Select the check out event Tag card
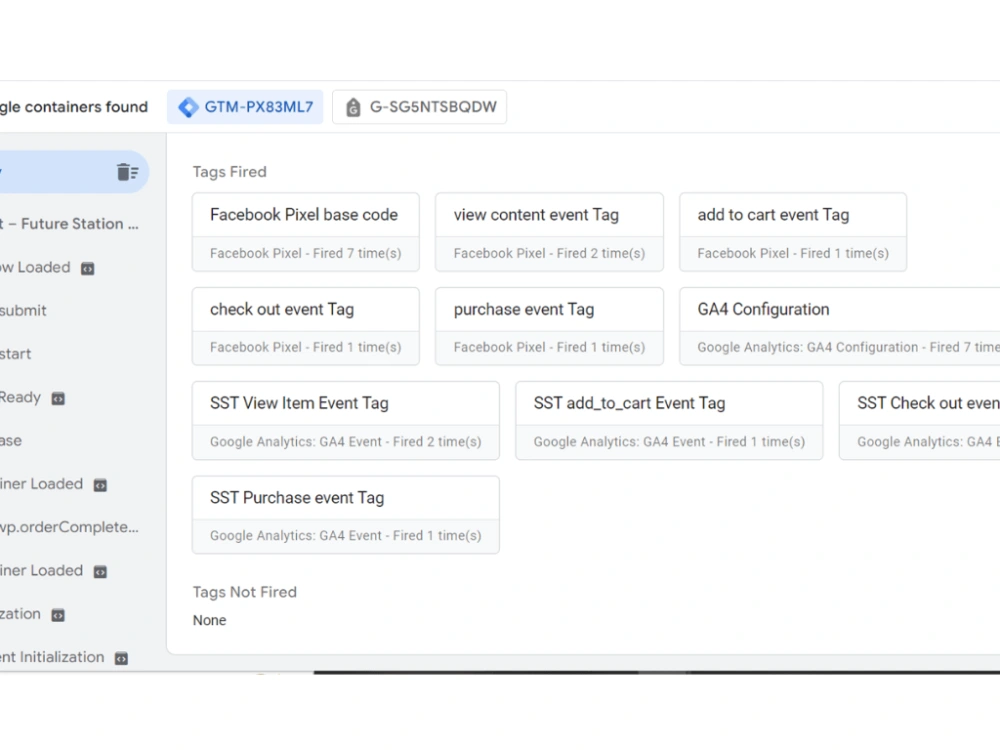The height and width of the screenshot is (750, 1000). point(305,325)
